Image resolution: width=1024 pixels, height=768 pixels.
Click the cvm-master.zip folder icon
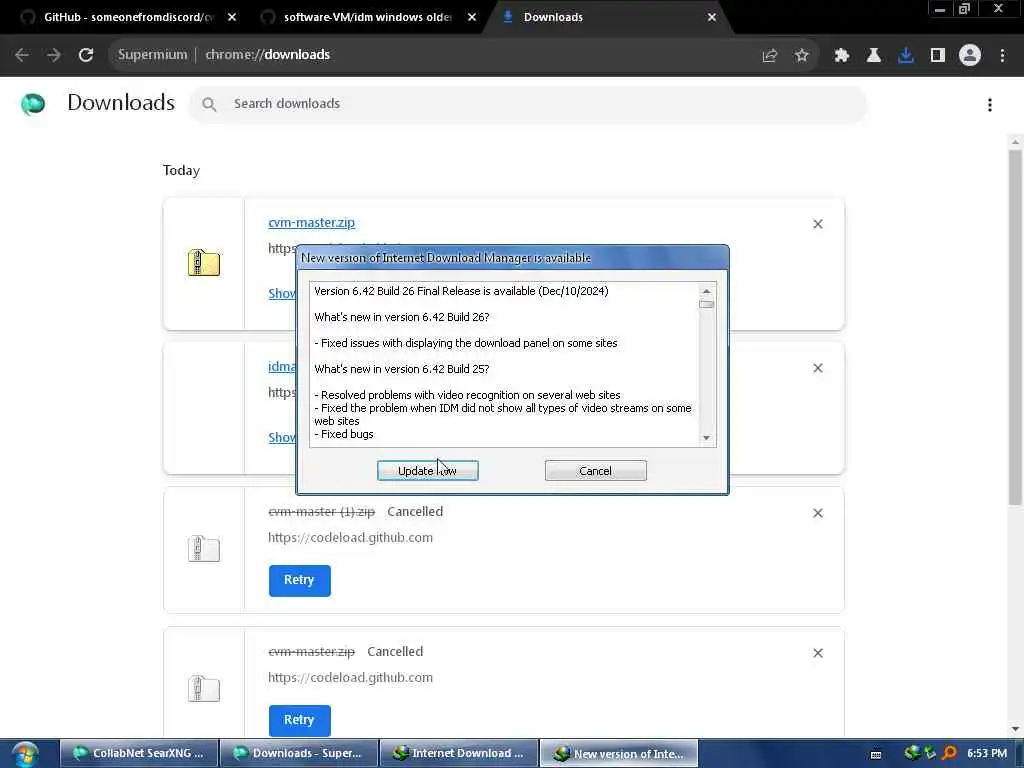tap(204, 263)
